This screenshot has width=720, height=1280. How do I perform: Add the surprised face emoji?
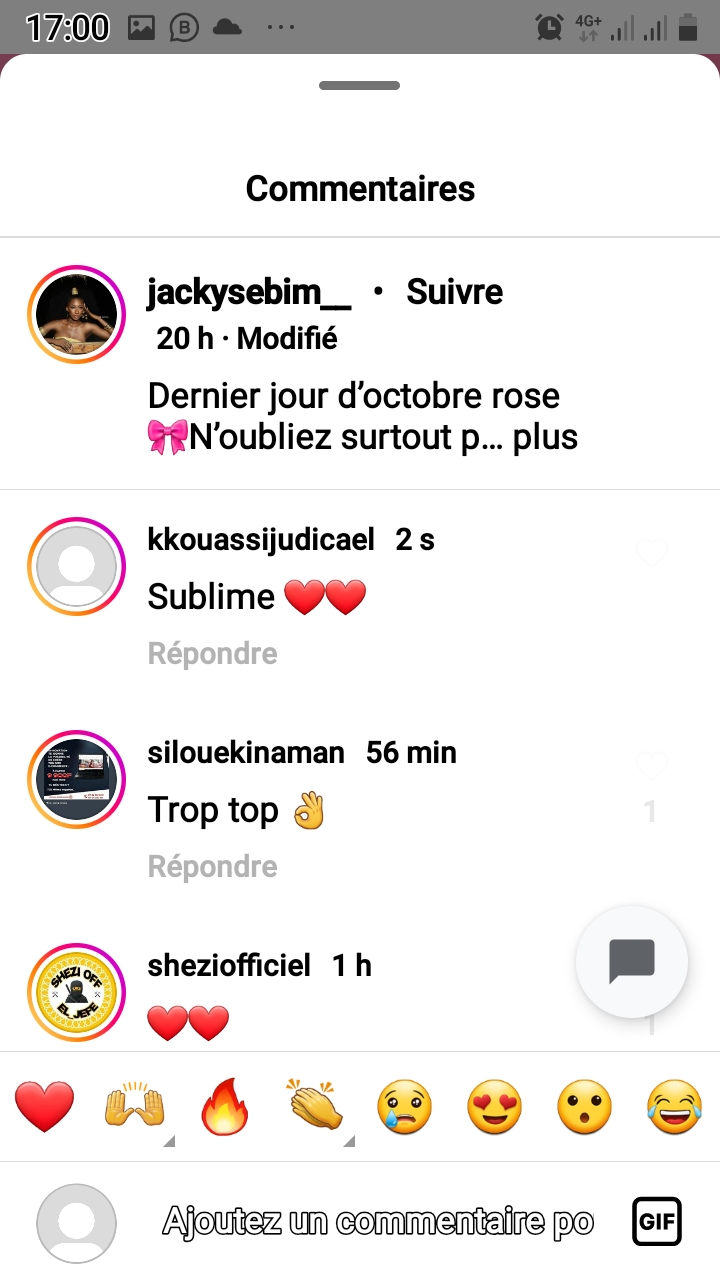[x=585, y=1108]
